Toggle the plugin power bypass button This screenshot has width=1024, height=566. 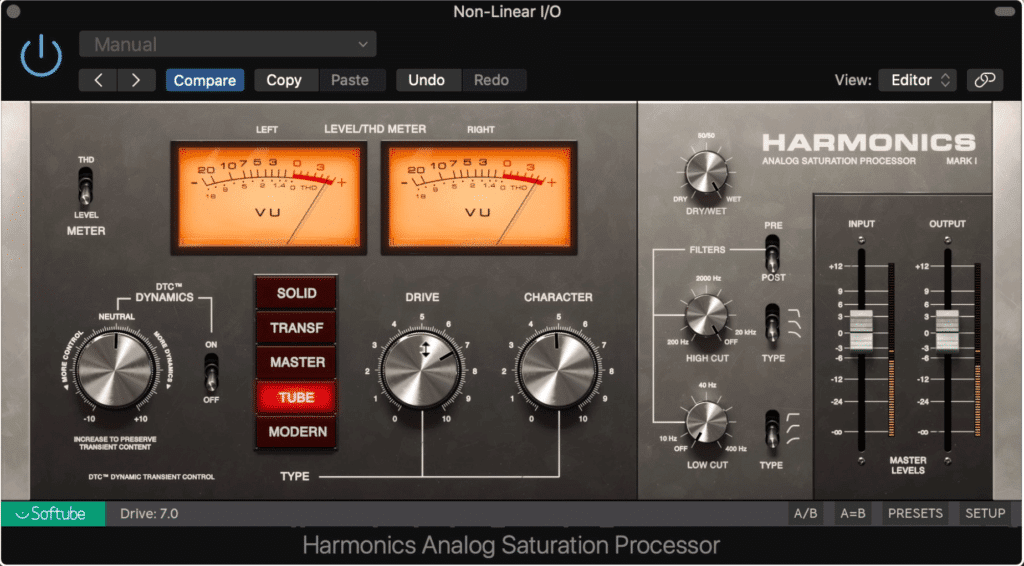42,55
